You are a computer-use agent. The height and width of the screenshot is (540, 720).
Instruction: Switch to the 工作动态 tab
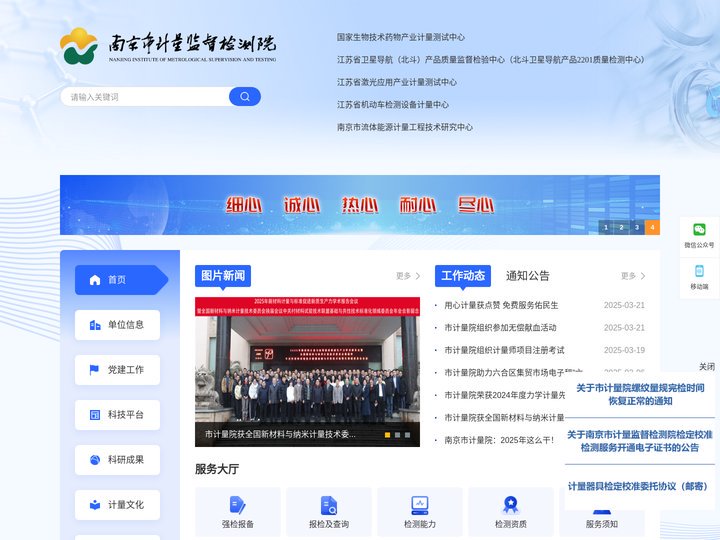[463, 276]
